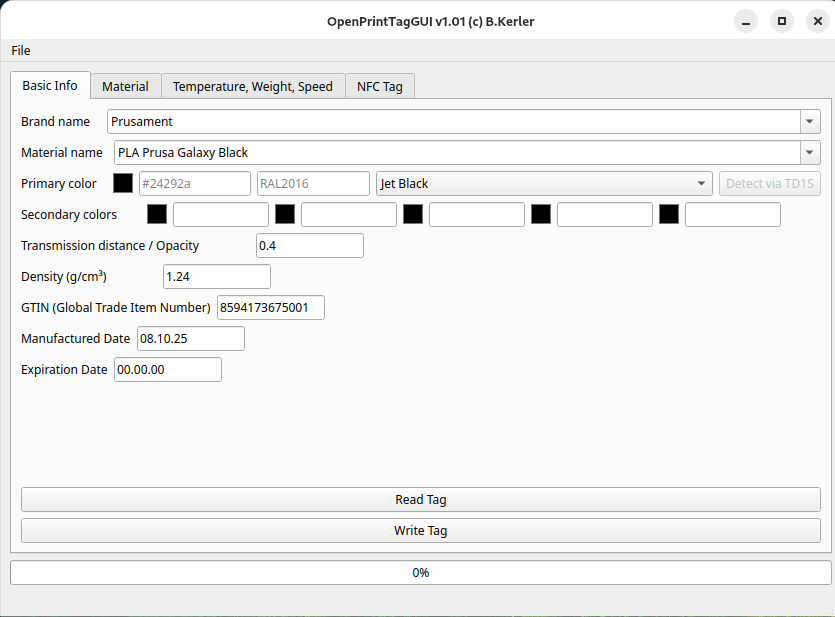Click the Manufactured Date label
Image resolution: width=835 pixels, height=617 pixels.
[76, 339]
